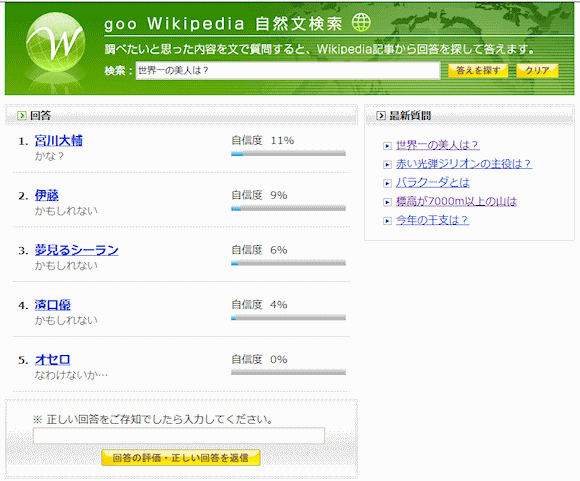Screen dimensions: 580x481
Task: Focus the 検索 search input field
Action: point(288,70)
